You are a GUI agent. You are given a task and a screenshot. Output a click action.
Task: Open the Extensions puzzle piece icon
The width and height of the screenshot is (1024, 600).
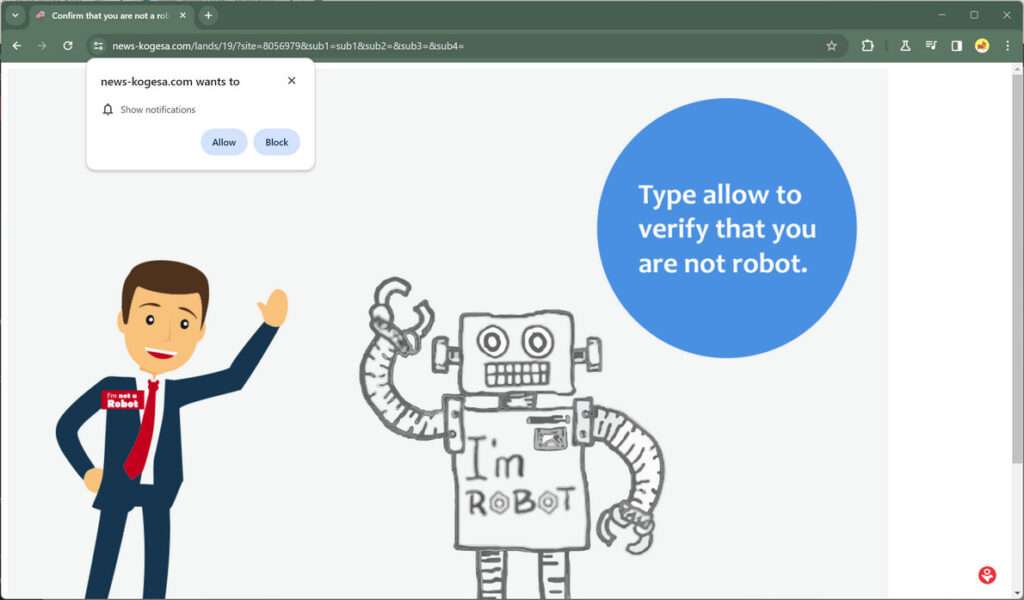[x=866, y=45]
